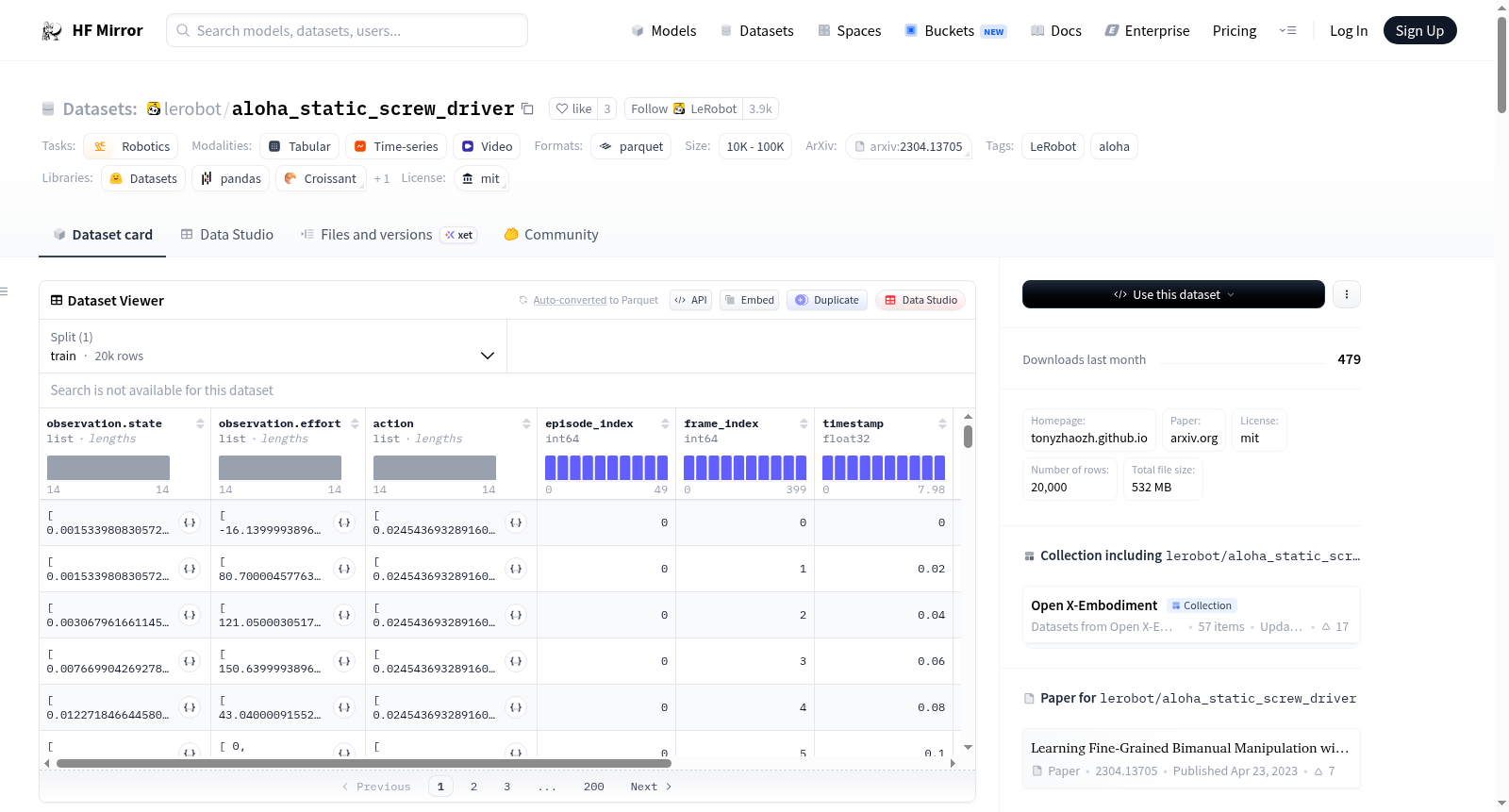Open the Datasets navigation menu
Image resolution: width=1509 pixels, height=812 pixels.
coord(757,31)
